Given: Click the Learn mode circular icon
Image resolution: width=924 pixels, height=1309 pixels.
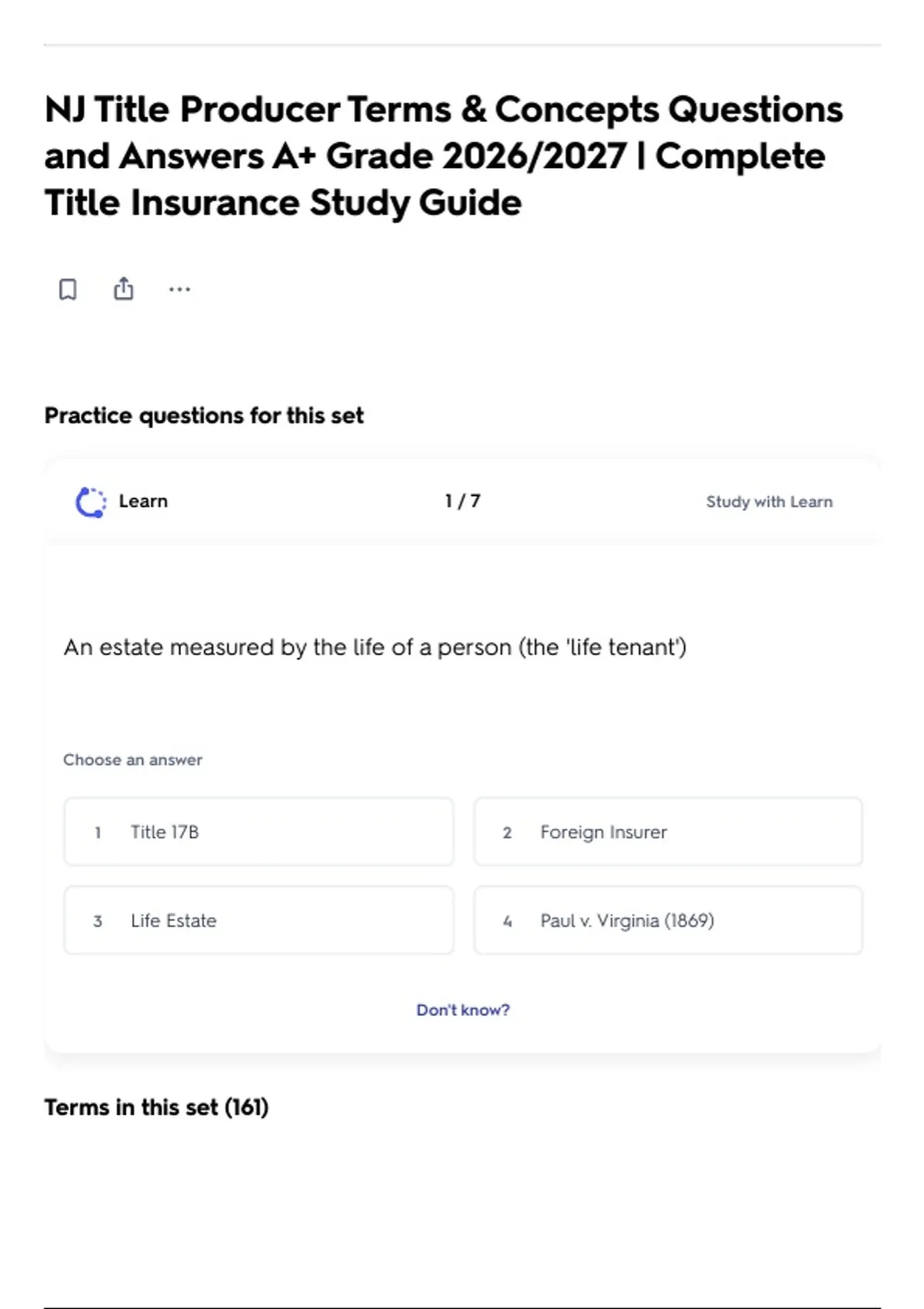Looking at the screenshot, I should pos(91,502).
